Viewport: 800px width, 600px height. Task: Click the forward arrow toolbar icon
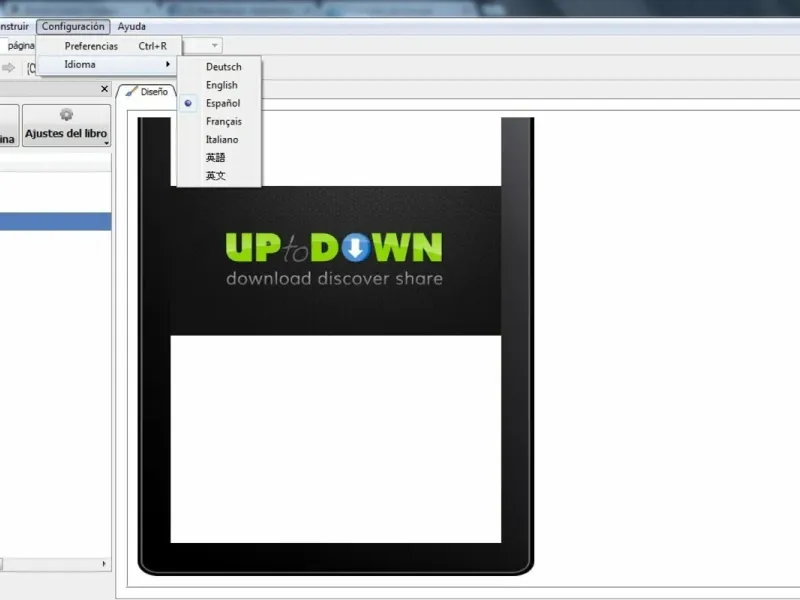(x=8, y=67)
